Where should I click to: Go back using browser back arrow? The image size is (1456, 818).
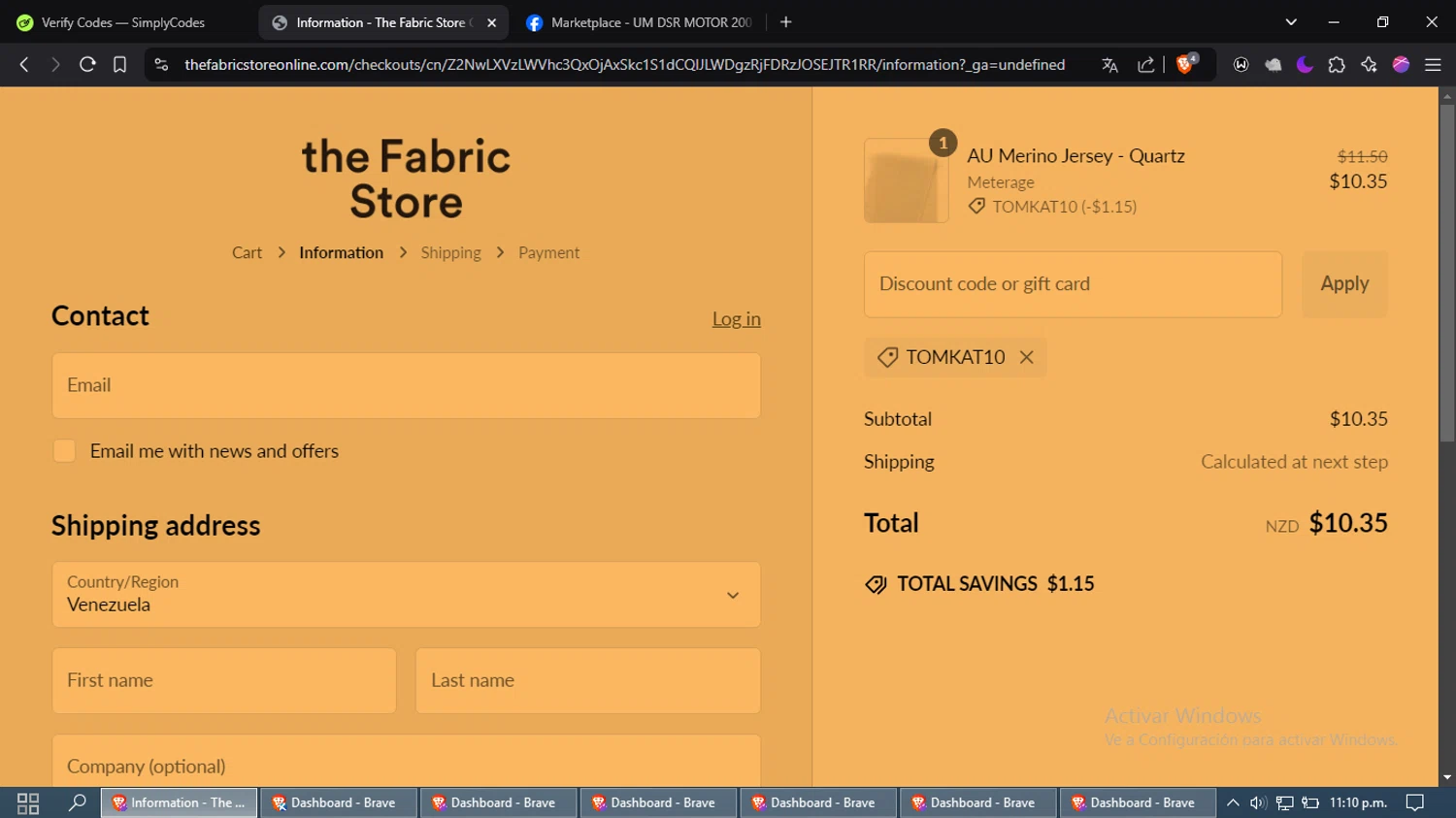[24, 65]
